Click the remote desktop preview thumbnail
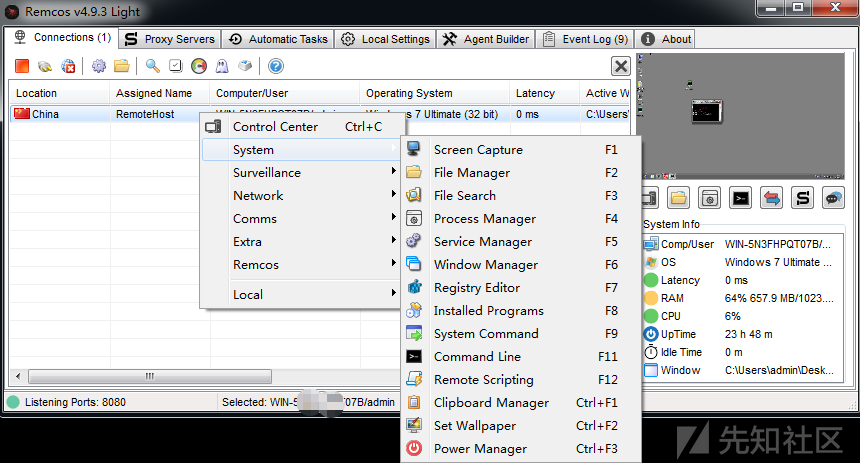 [744, 113]
